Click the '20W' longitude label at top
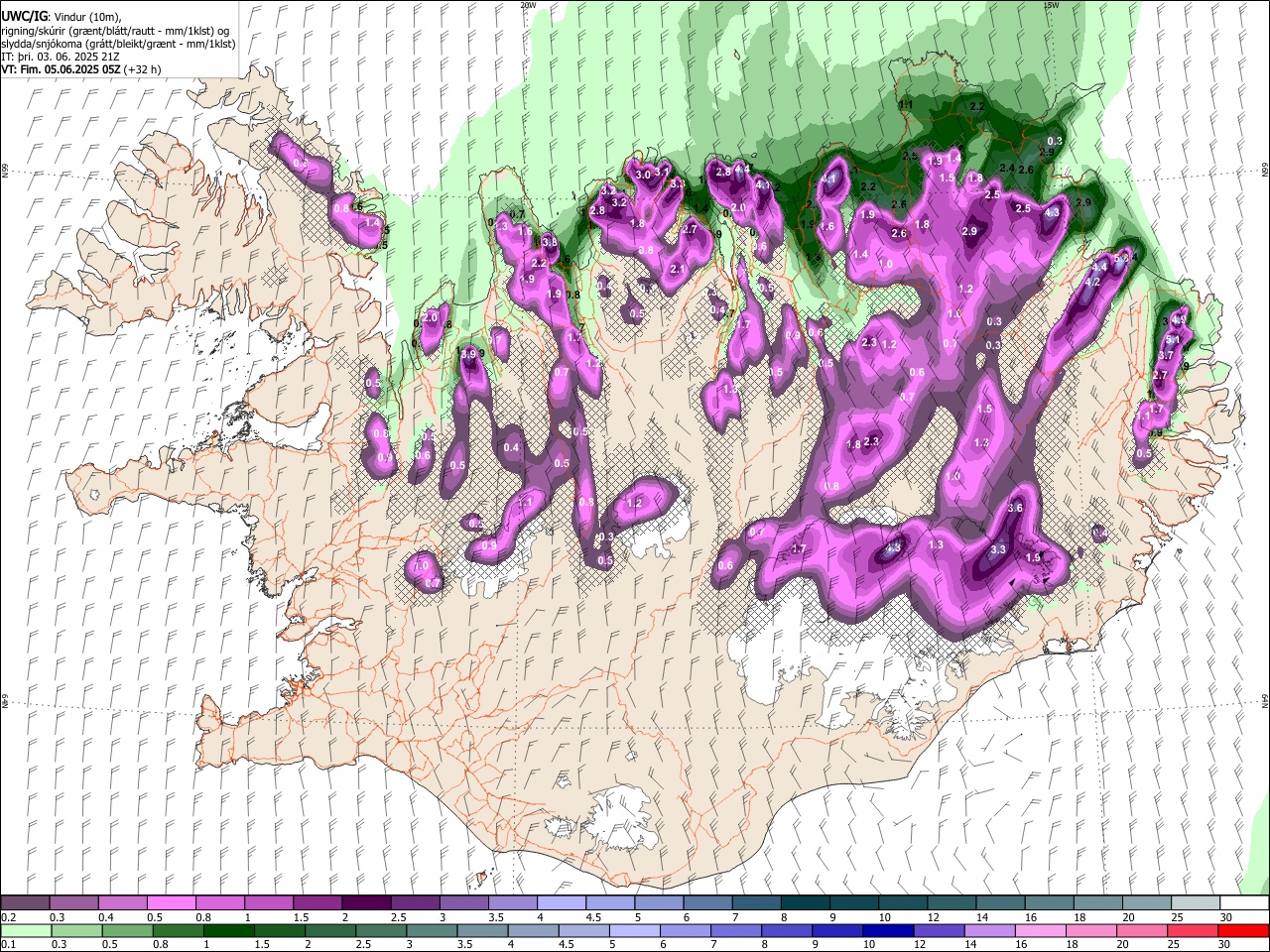This screenshot has width=1270, height=952. pos(528,5)
